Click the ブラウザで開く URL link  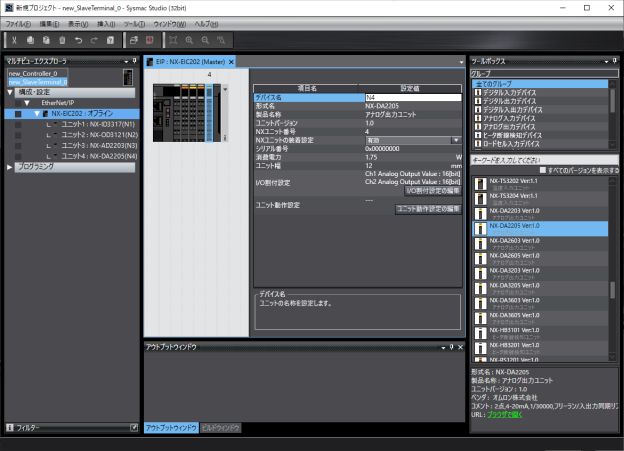[x=504, y=414]
